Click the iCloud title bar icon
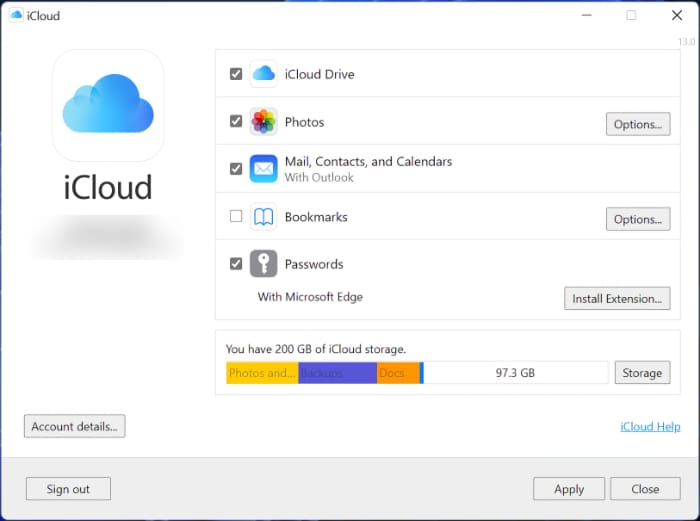 (x=16, y=15)
